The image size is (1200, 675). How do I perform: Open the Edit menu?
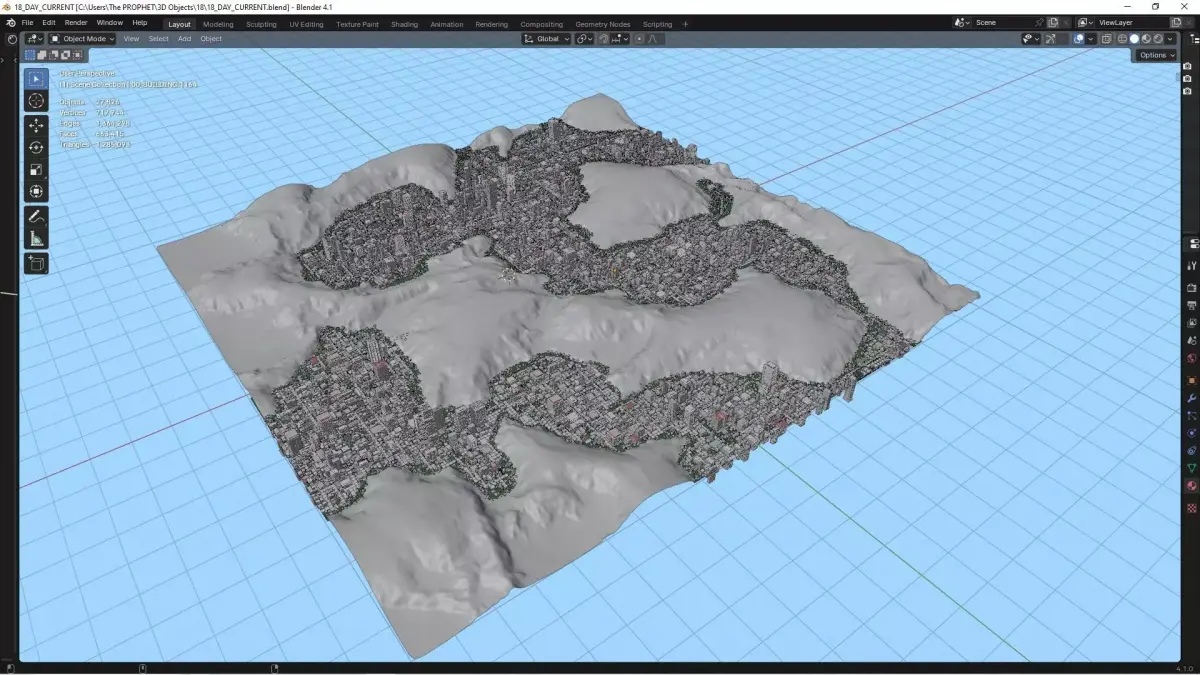[48, 22]
